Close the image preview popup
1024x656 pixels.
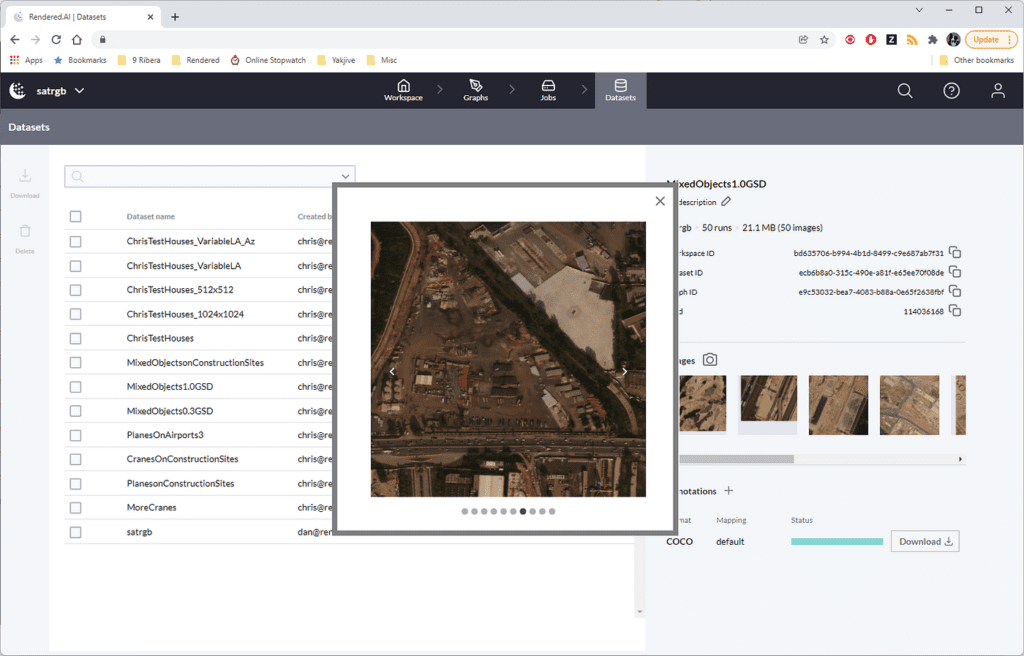point(660,201)
